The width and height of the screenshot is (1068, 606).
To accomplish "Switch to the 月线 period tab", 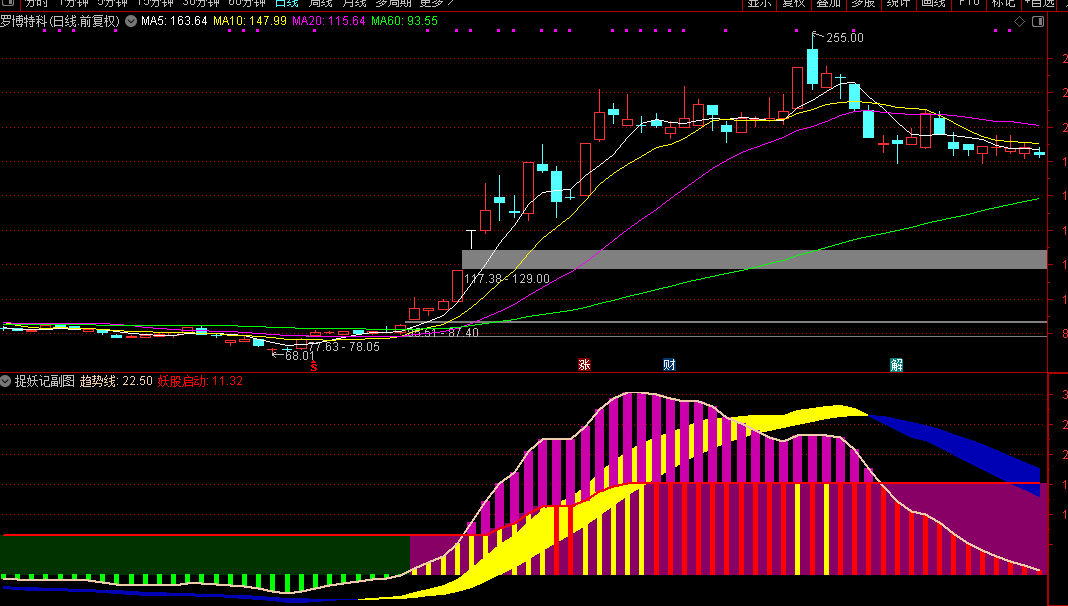I will (x=354, y=3).
